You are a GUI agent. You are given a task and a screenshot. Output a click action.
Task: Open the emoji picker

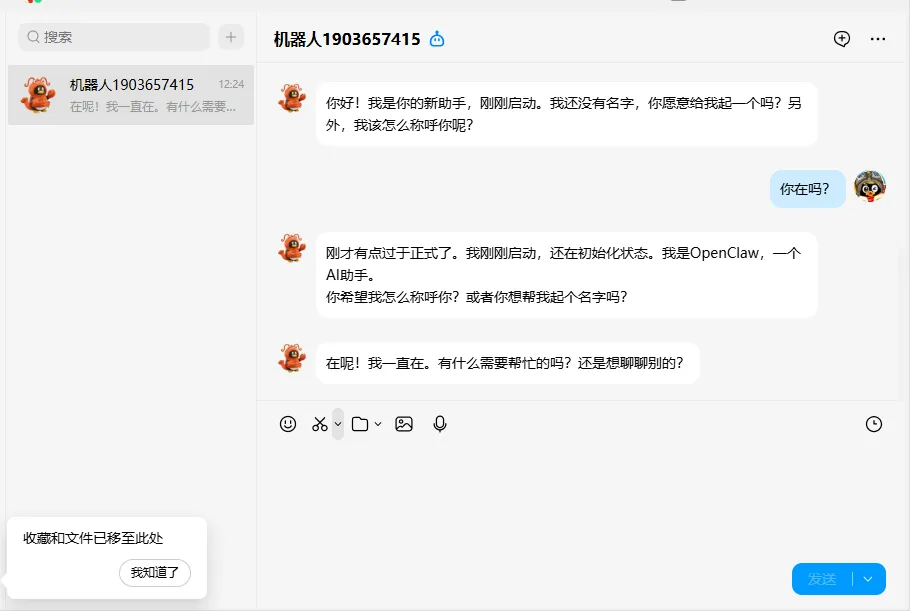[288, 424]
